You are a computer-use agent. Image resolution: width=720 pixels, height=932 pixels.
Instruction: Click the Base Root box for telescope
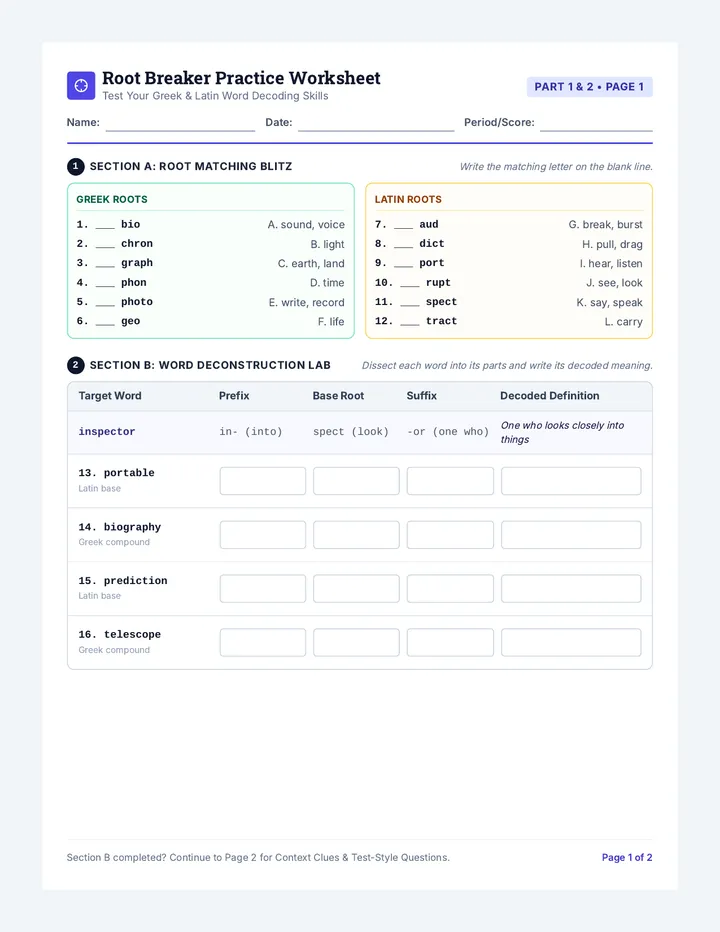pyautogui.click(x=356, y=643)
